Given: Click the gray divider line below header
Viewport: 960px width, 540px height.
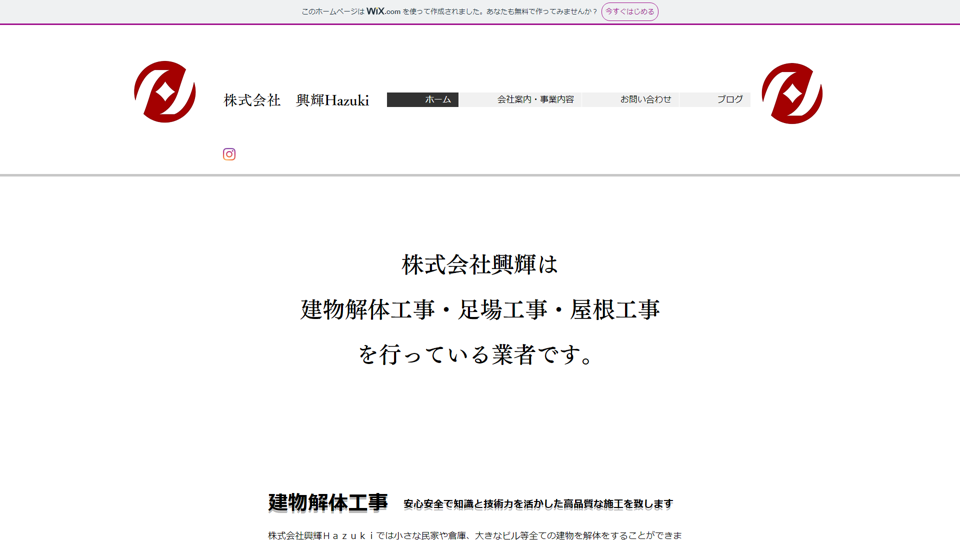Looking at the screenshot, I should (x=480, y=175).
